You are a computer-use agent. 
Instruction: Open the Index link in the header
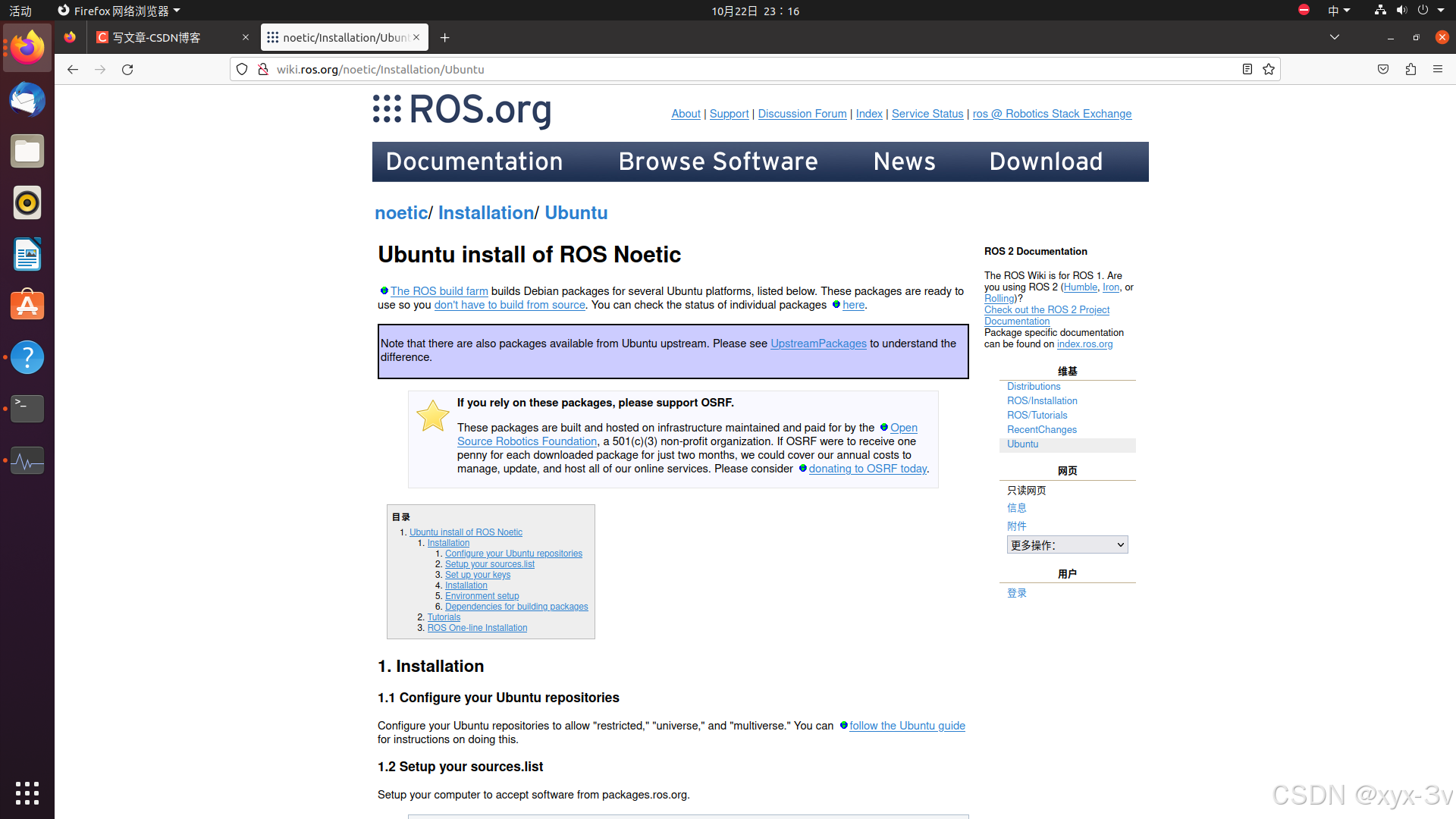point(869,114)
